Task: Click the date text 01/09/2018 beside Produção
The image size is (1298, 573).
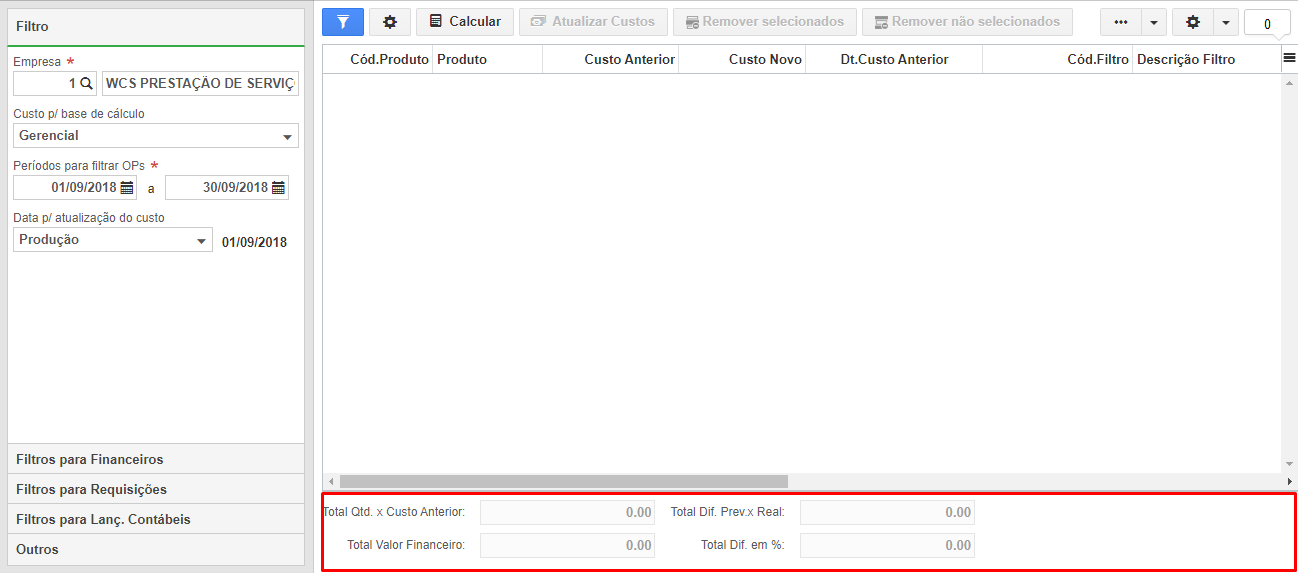Action: pyautogui.click(x=254, y=242)
